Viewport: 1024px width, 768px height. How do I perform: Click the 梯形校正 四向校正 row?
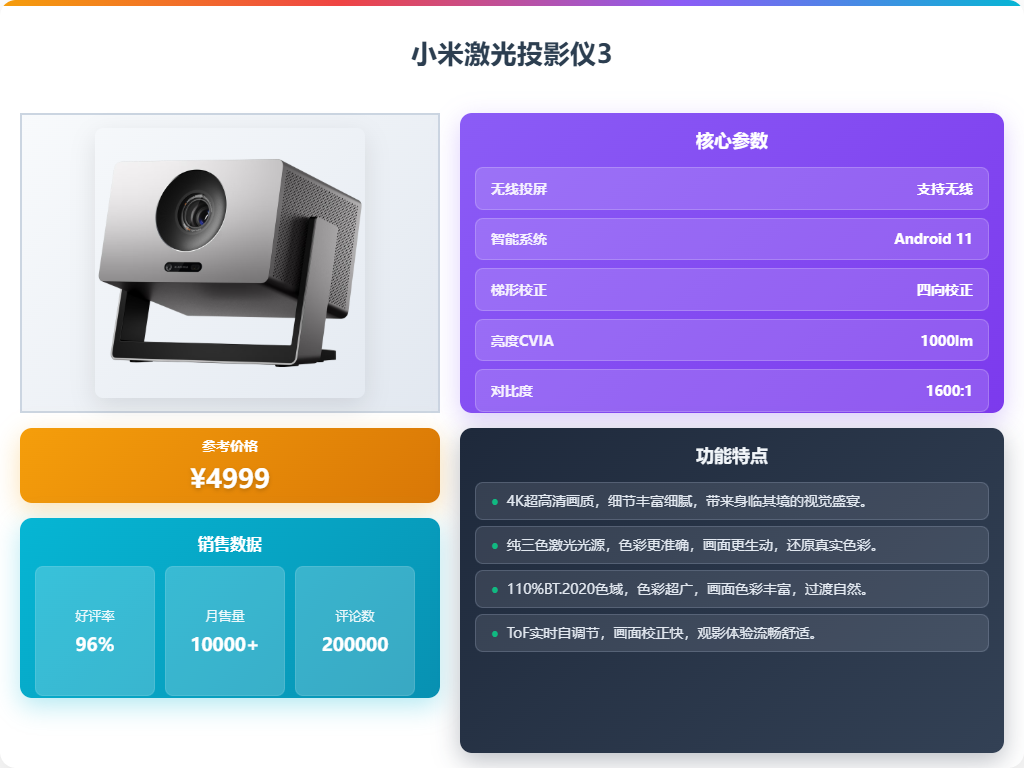731,289
